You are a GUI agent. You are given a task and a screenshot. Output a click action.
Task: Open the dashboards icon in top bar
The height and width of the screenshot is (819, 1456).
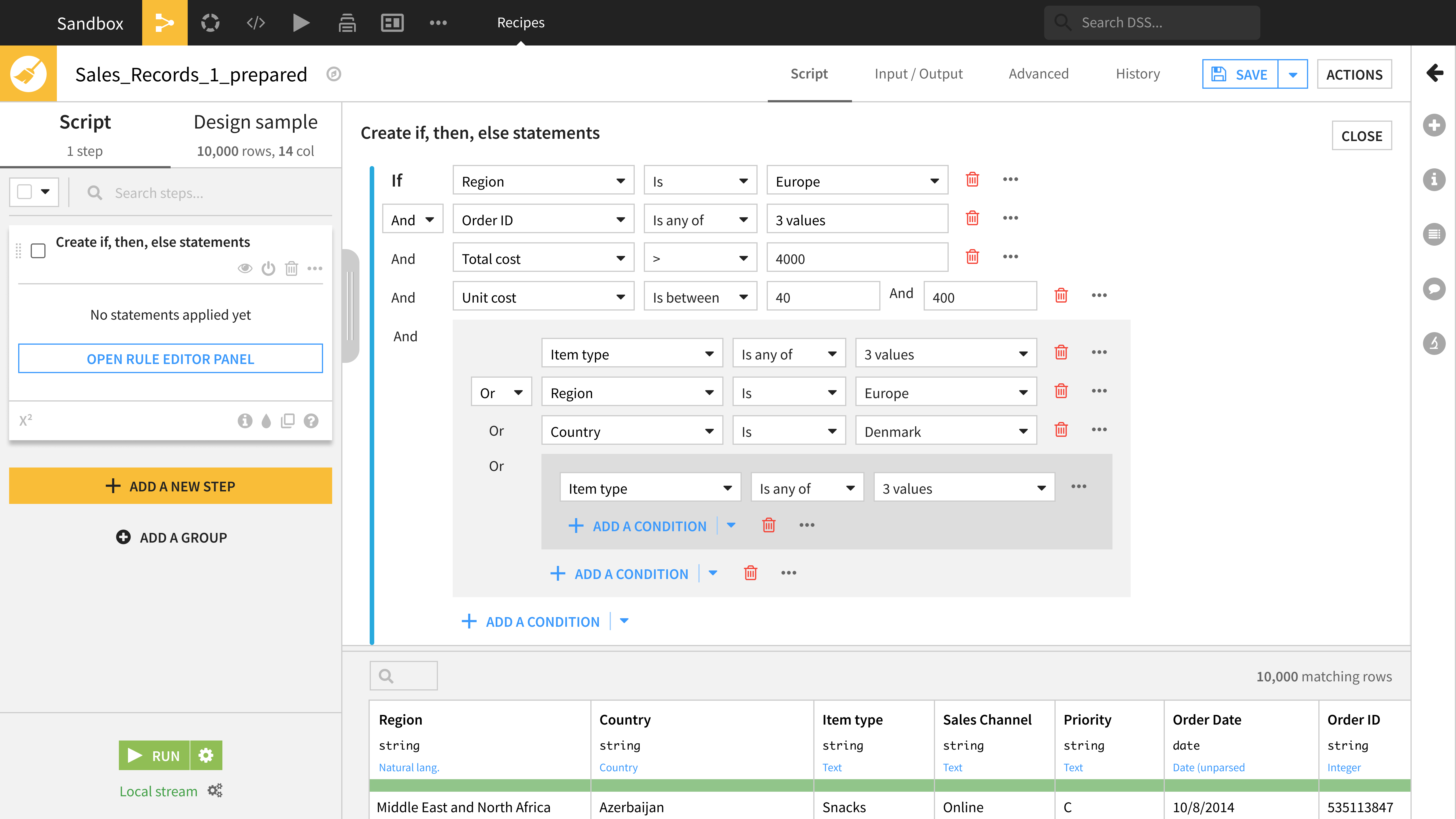pyautogui.click(x=392, y=23)
